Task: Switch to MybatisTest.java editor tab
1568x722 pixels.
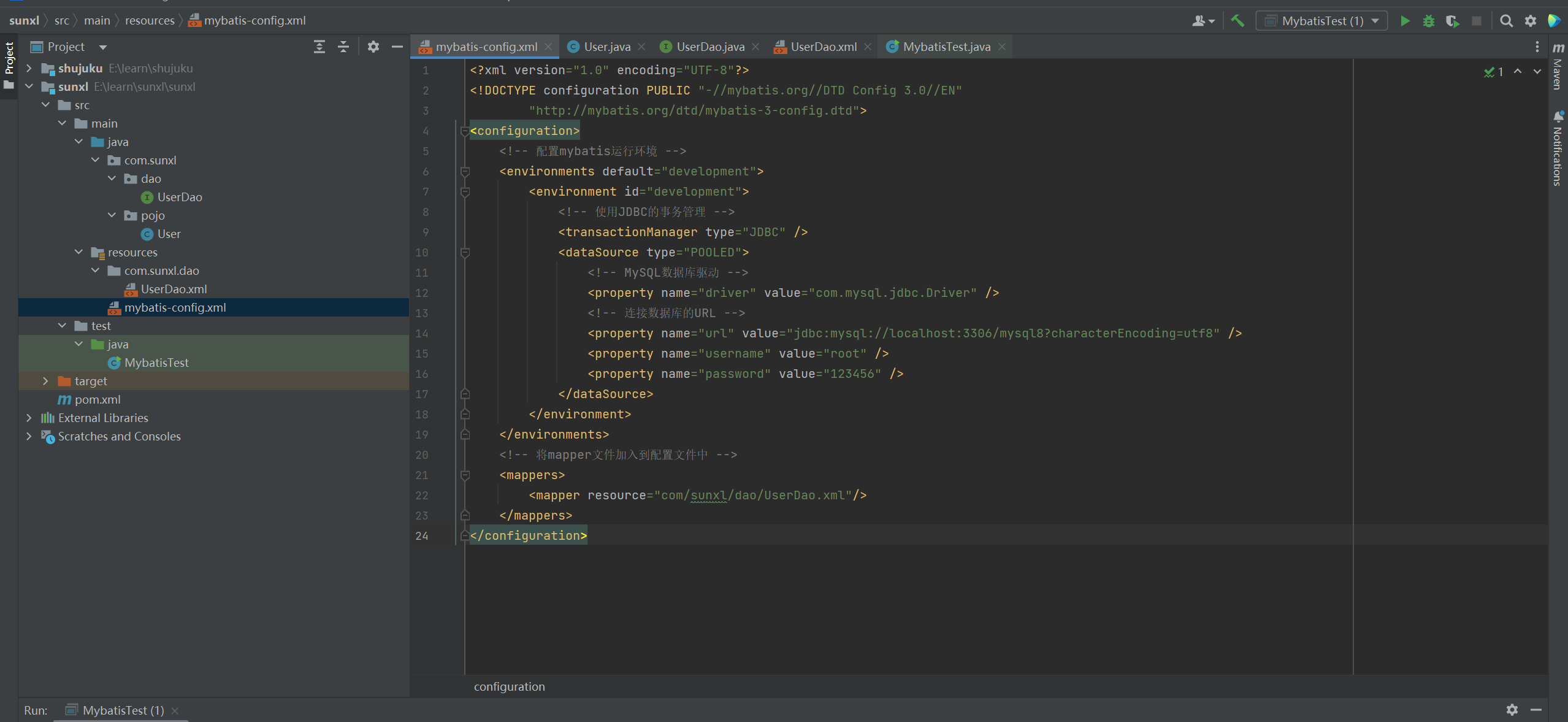Action: [946, 47]
